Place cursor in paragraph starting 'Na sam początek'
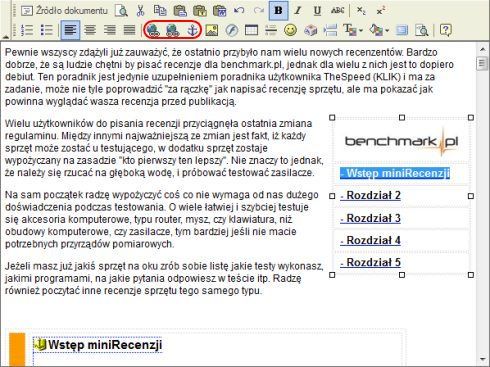Image resolution: width=490 pixels, height=367 pixels. 162,219
